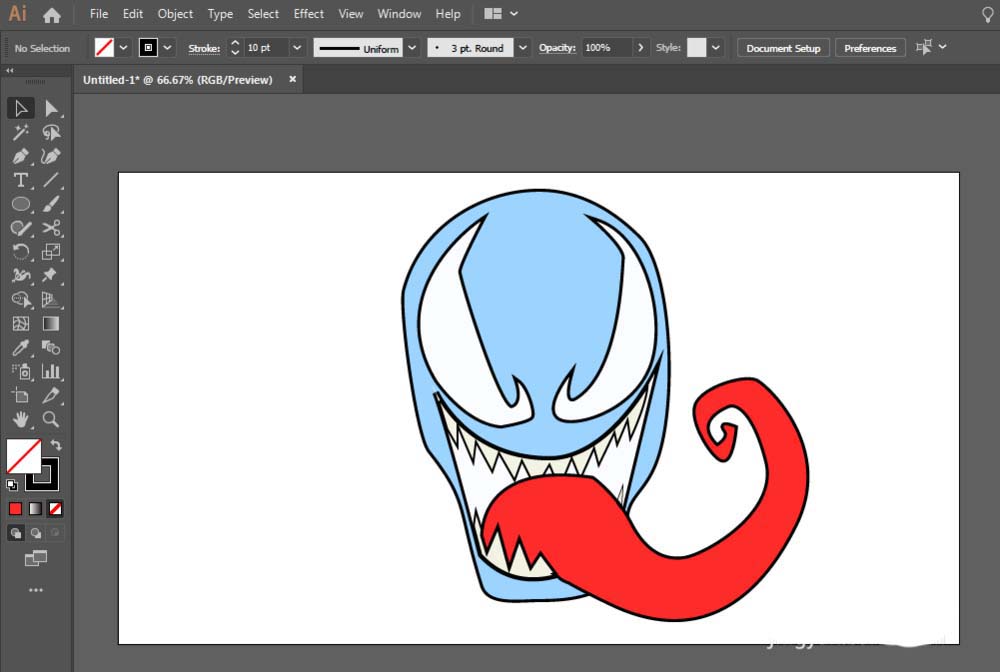Select the Curvature tool
Viewport: 1000px width, 672px height.
[51, 156]
